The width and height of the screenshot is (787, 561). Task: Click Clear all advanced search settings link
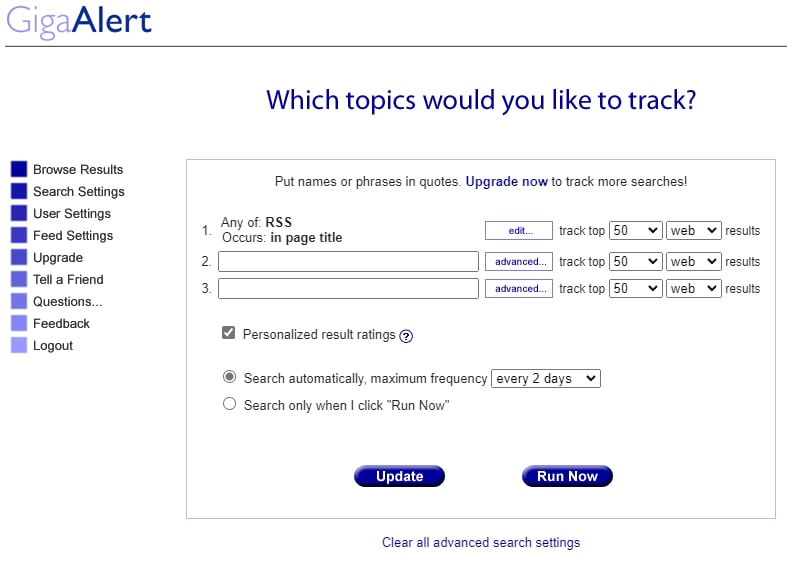point(481,542)
